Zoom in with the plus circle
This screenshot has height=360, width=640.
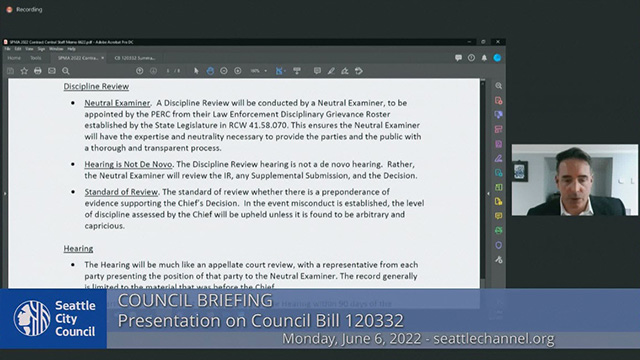tap(238, 71)
